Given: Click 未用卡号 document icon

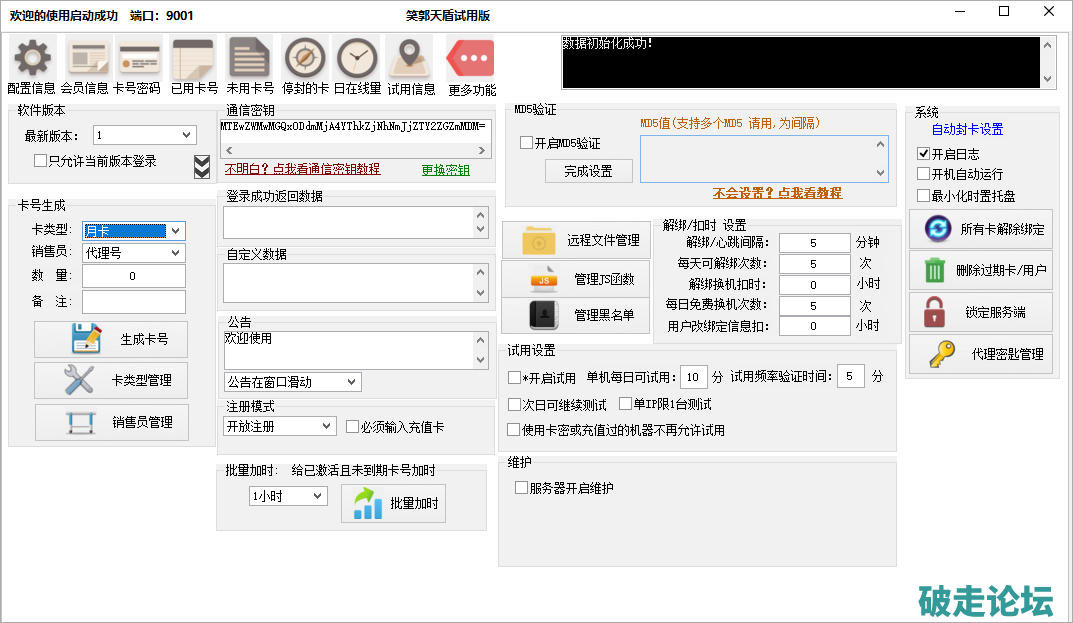Looking at the screenshot, I should (249, 59).
